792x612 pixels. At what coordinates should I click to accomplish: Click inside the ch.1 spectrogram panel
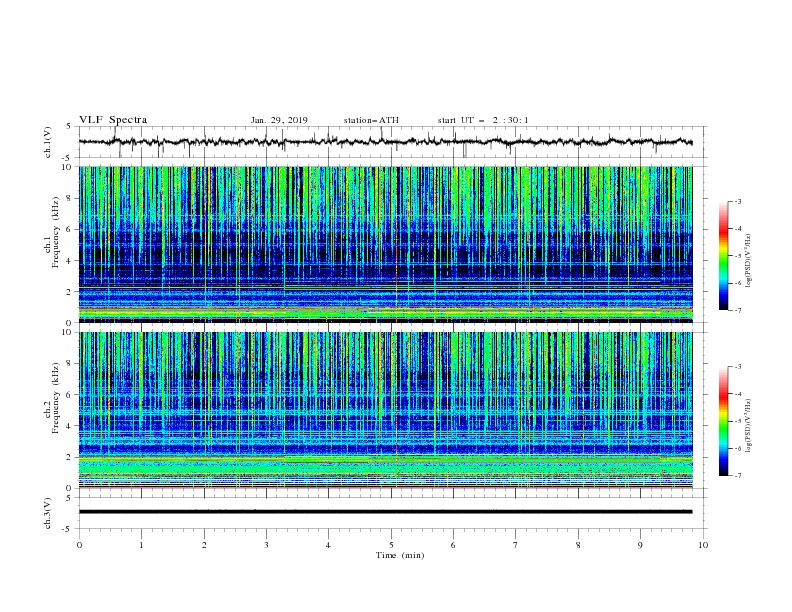coord(385,244)
